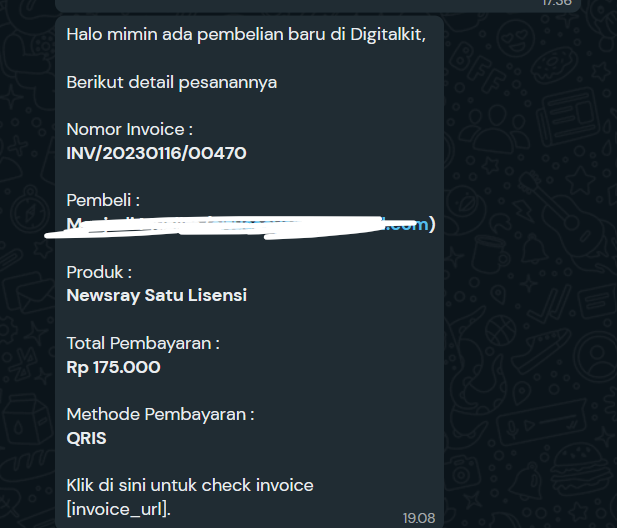Screen dimensions: 617x528
Task: Click the "Total Pembayaran :" label
Action: point(143,343)
